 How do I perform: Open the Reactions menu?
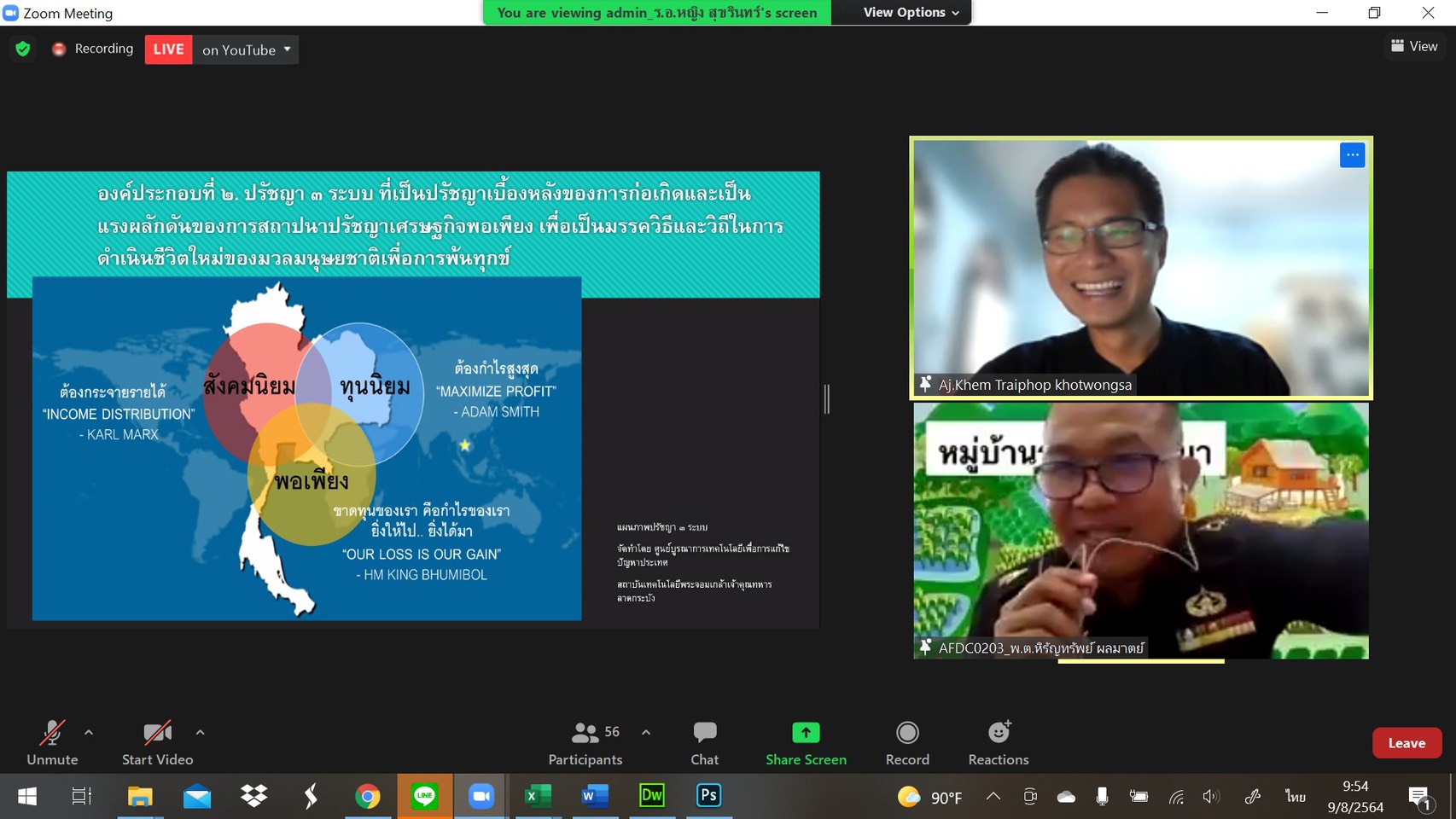(999, 743)
